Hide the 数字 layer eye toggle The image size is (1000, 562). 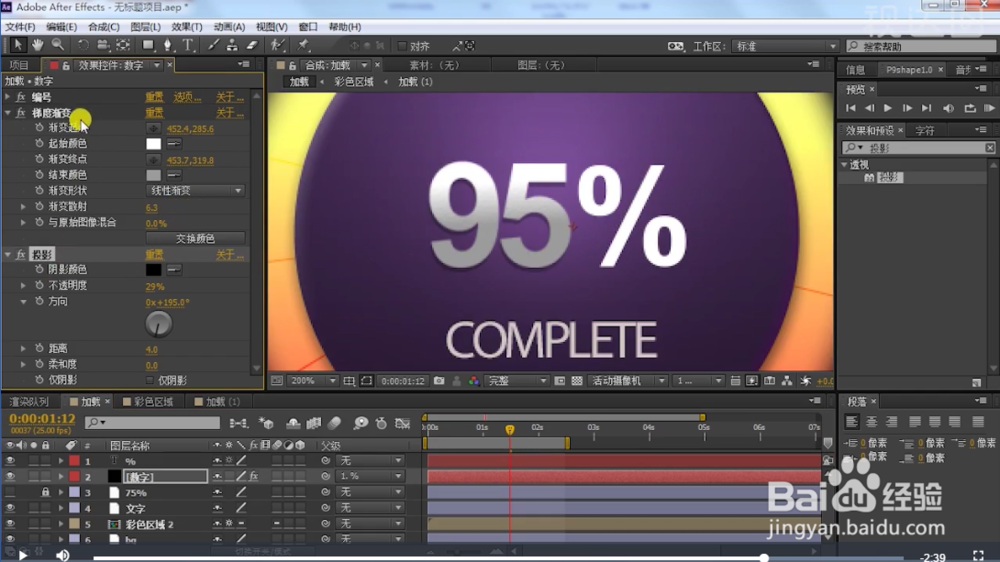(x=10, y=477)
